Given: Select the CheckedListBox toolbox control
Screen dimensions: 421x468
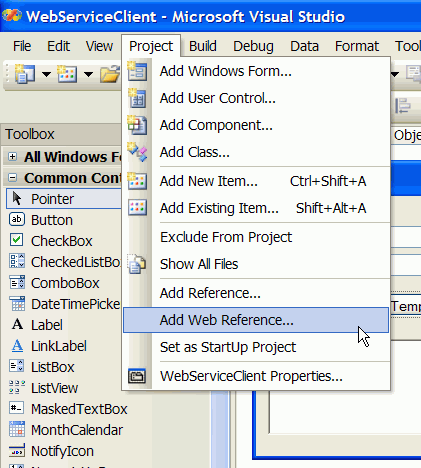Looking at the screenshot, I should 64,262.
